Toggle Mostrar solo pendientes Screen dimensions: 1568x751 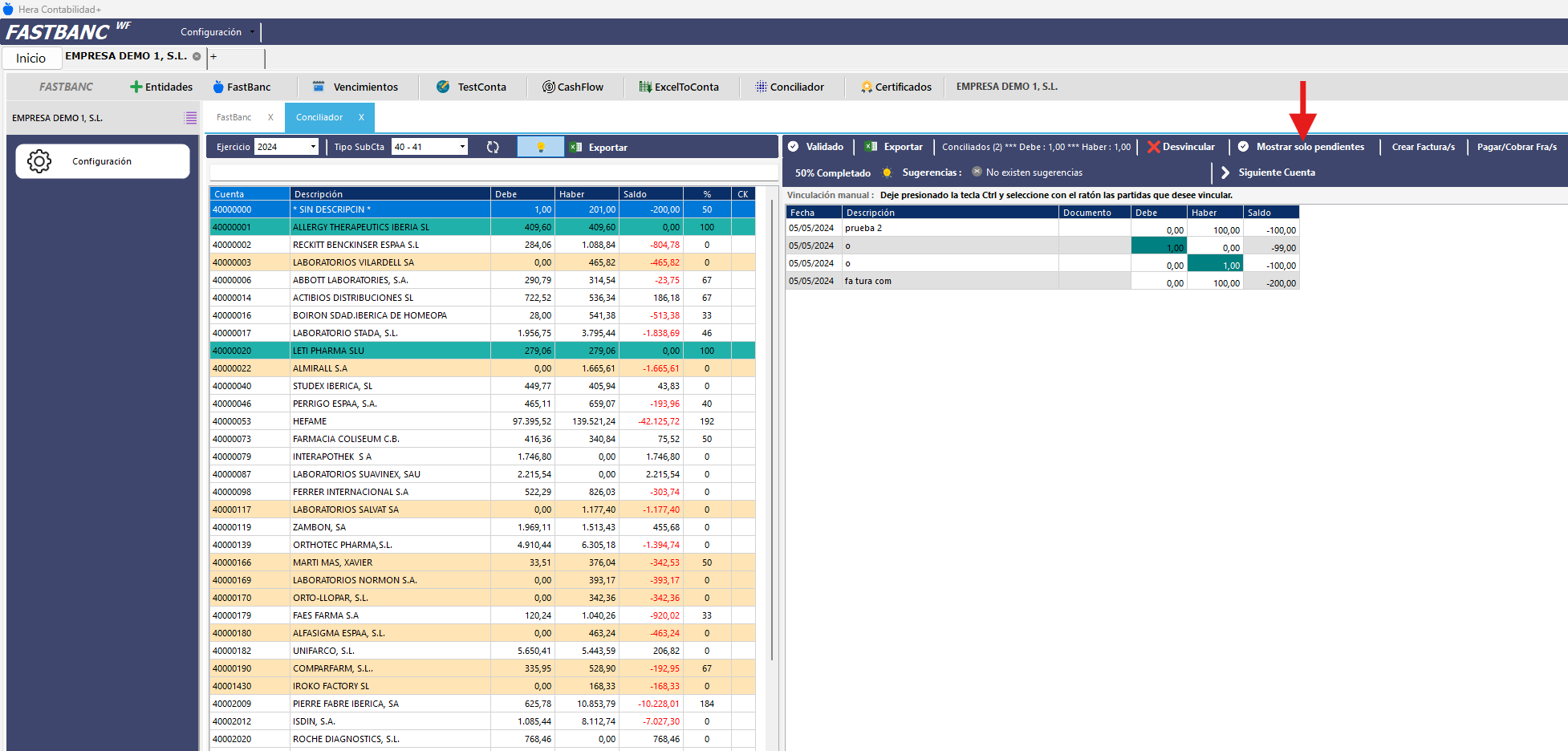pyautogui.click(x=1301, y=147)
